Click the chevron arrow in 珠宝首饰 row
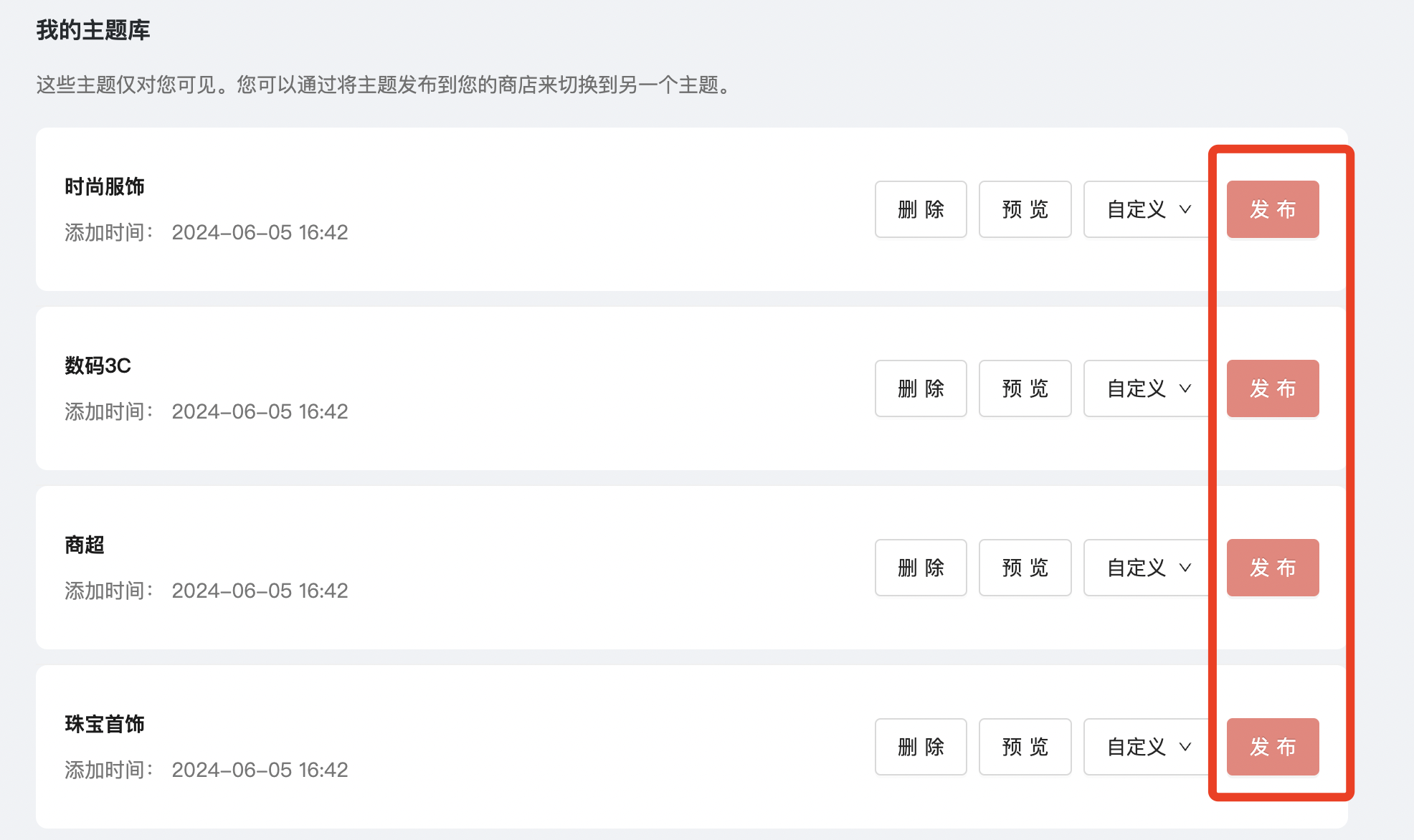 click(1185, 747)
